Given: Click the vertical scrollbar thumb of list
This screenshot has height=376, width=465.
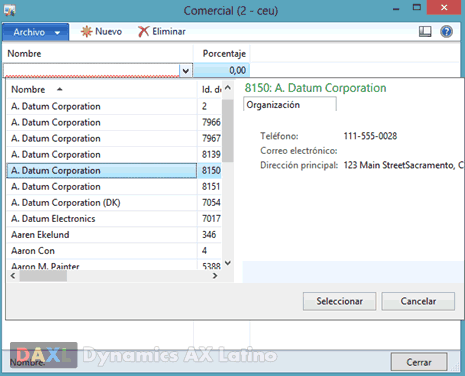Looking at the screenshot, I should (x=228, y=131).
